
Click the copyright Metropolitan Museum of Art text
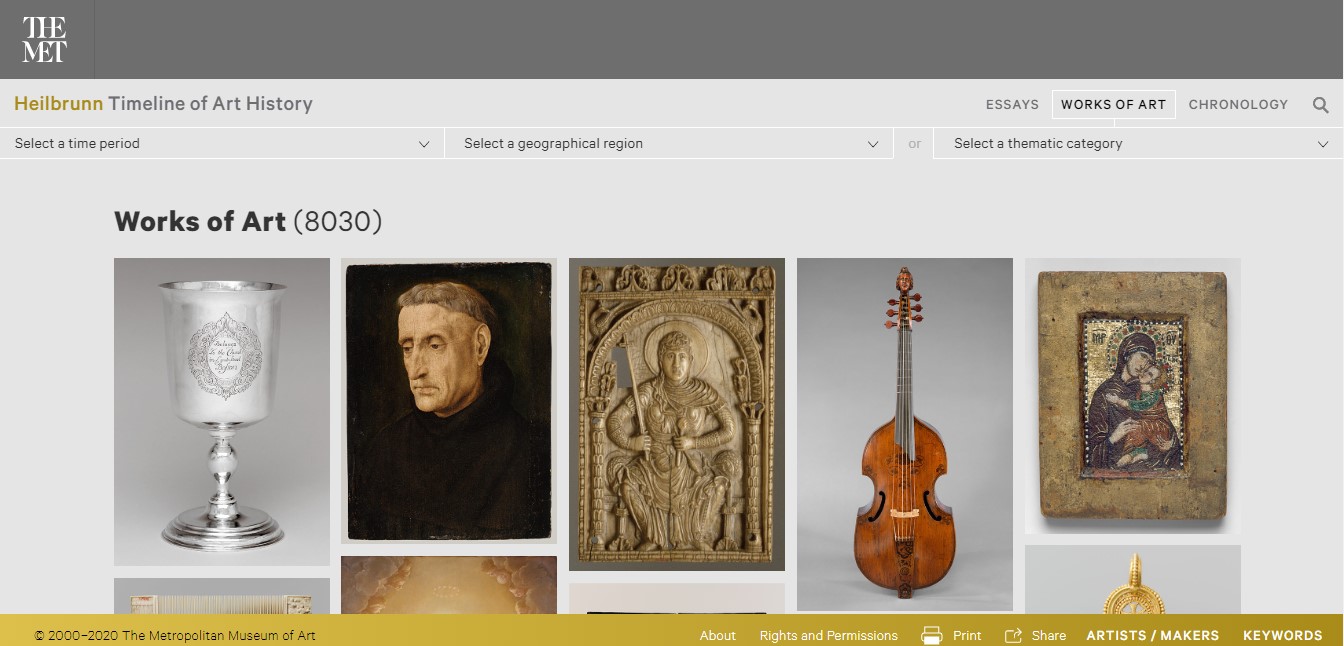click(175, 635)
